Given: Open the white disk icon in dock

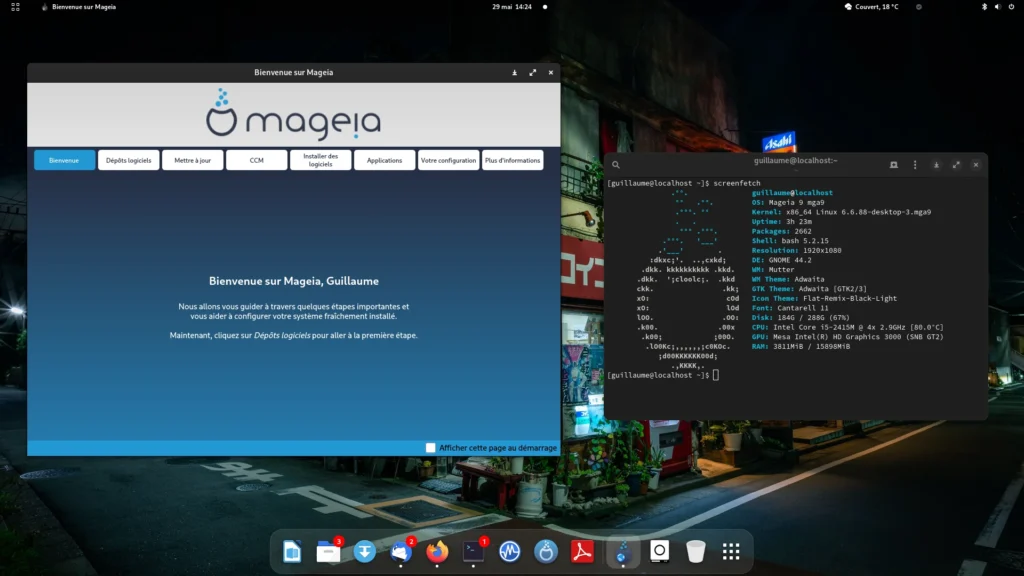Looking at the screenshot, I should click(660, 552).
